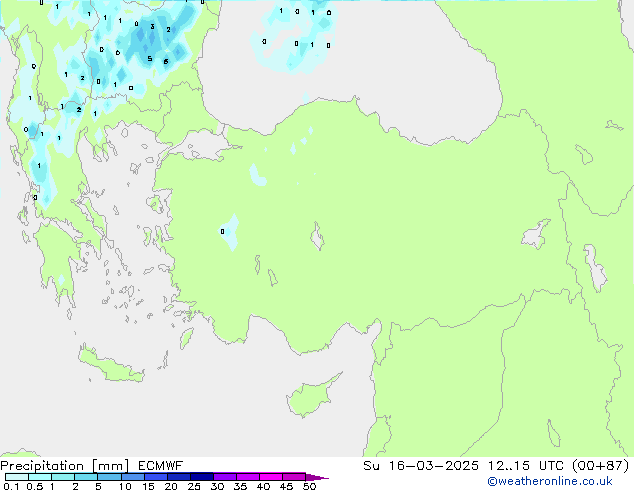The height and width of the screenshot is (490, 634).
Task: Click the 1–2 mm legend color swatch
Action: click(x=63, y=477)
